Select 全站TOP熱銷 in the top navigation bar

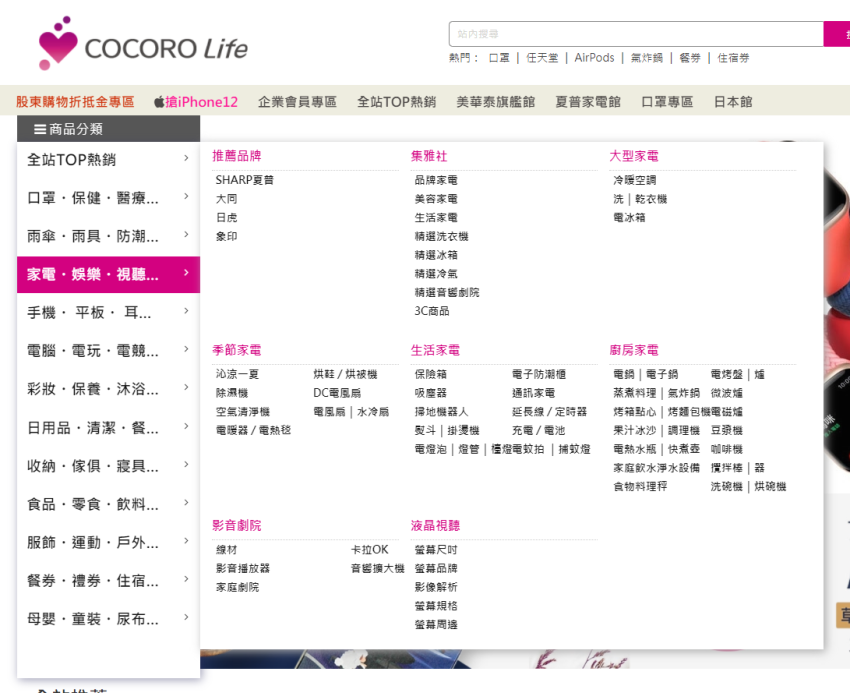[x=396, y=102]
